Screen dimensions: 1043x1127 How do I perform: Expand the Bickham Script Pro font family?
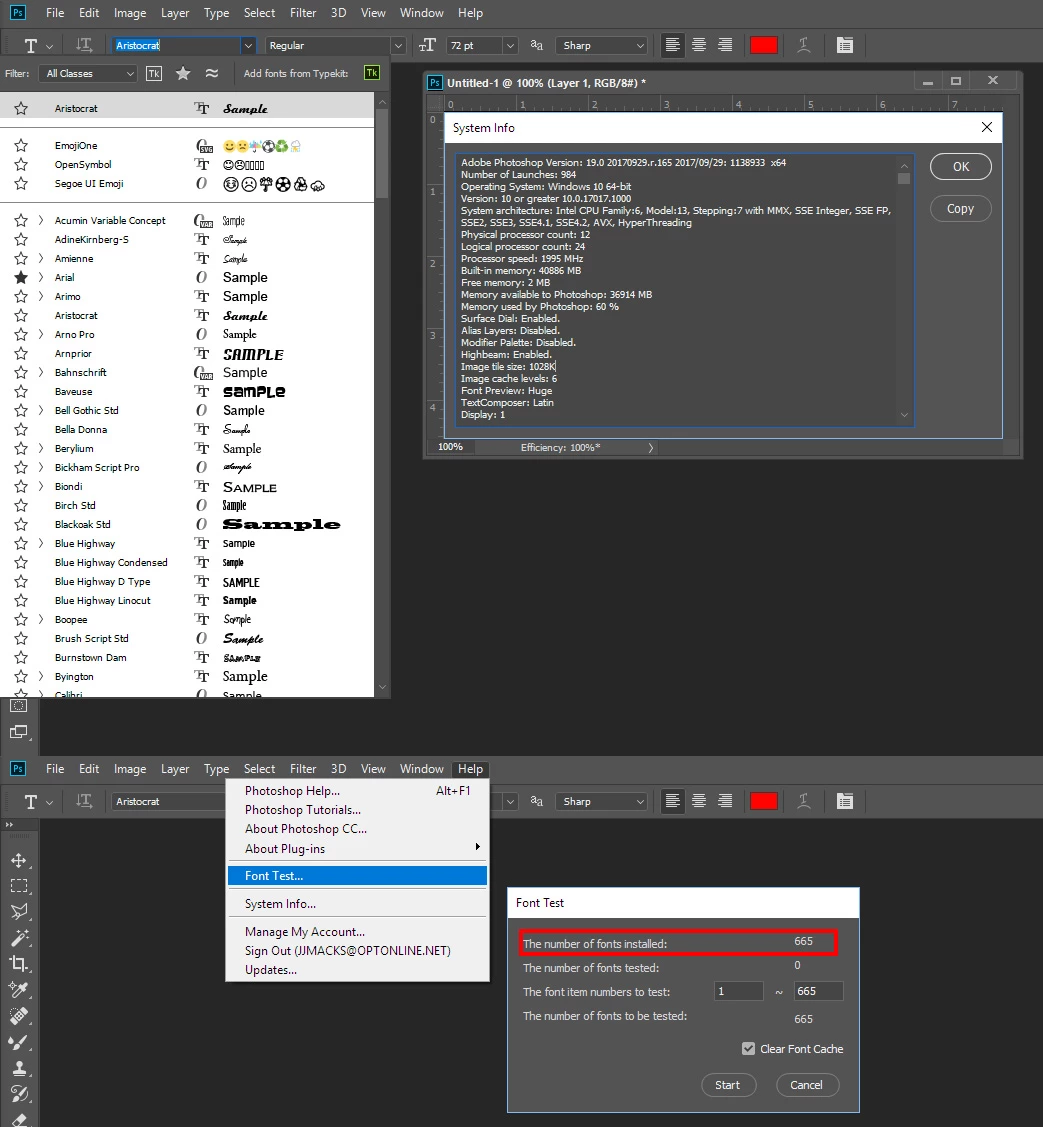point(41,468)
